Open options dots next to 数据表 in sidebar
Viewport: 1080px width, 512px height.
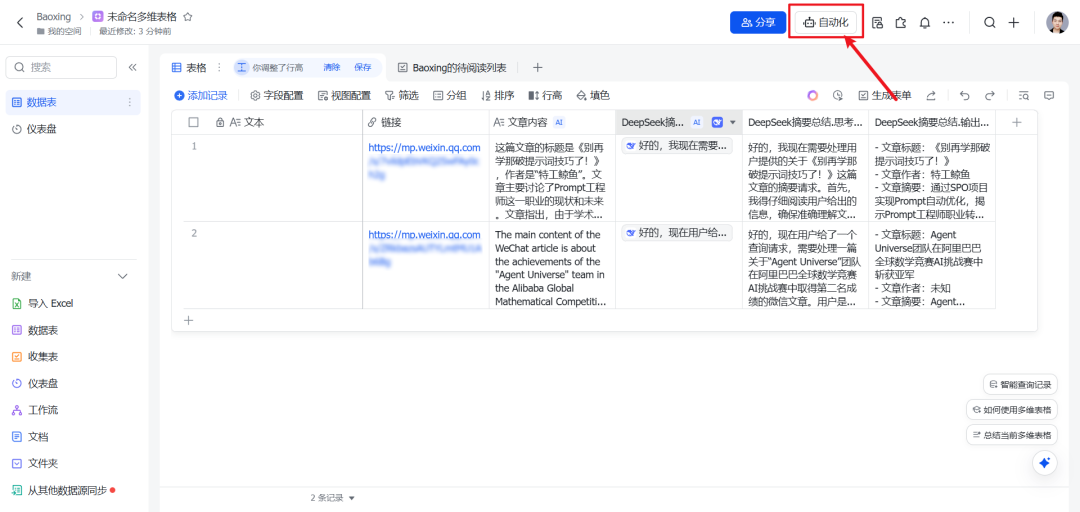pos(129,102)
